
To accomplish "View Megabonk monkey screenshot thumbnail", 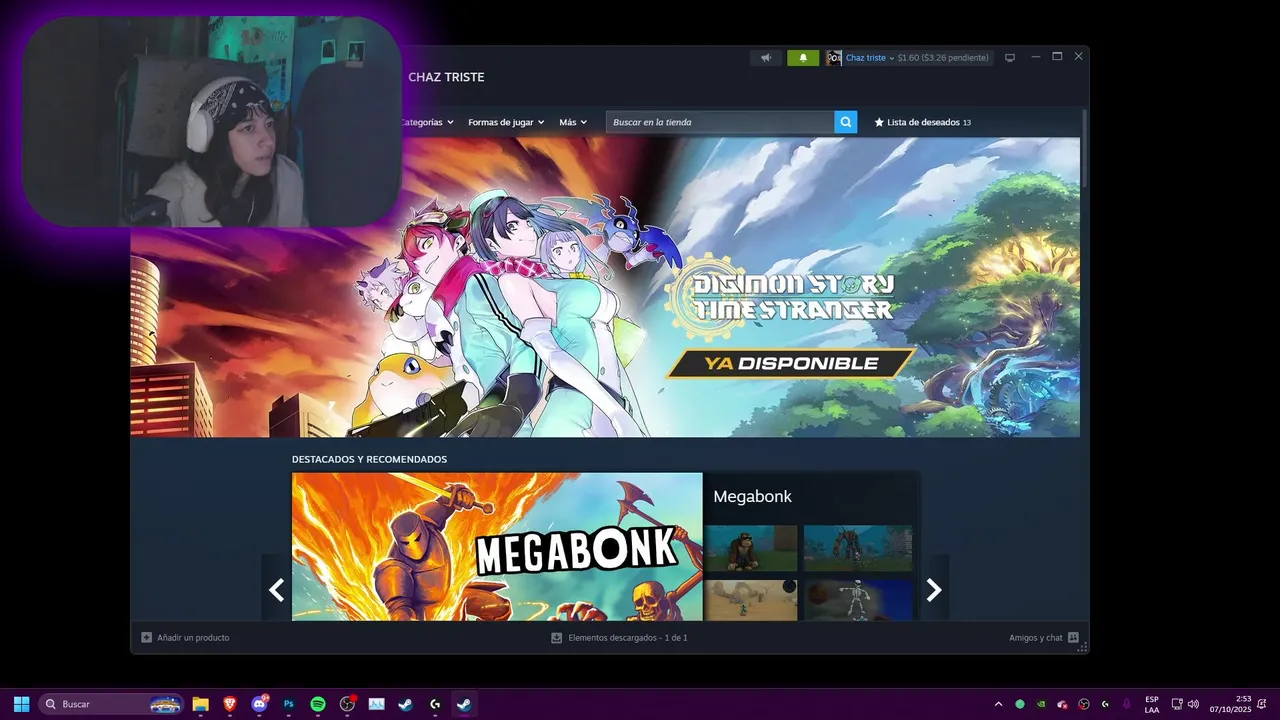I will pos(751,548).
